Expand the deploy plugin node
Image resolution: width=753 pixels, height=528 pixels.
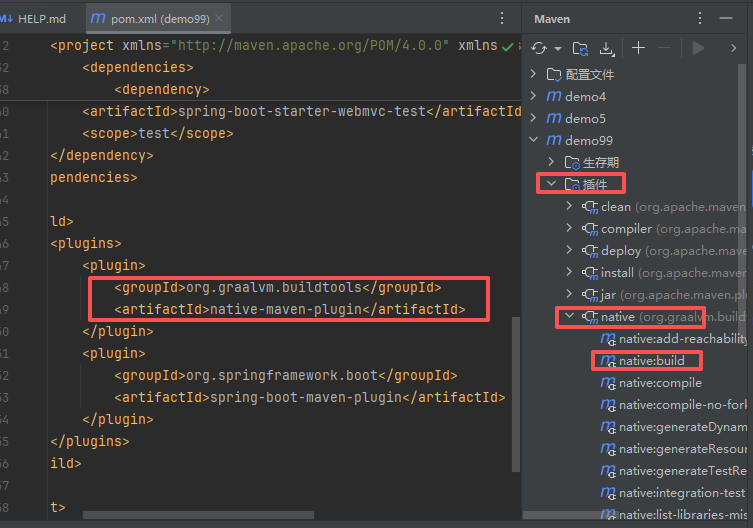tap(569, 250)
